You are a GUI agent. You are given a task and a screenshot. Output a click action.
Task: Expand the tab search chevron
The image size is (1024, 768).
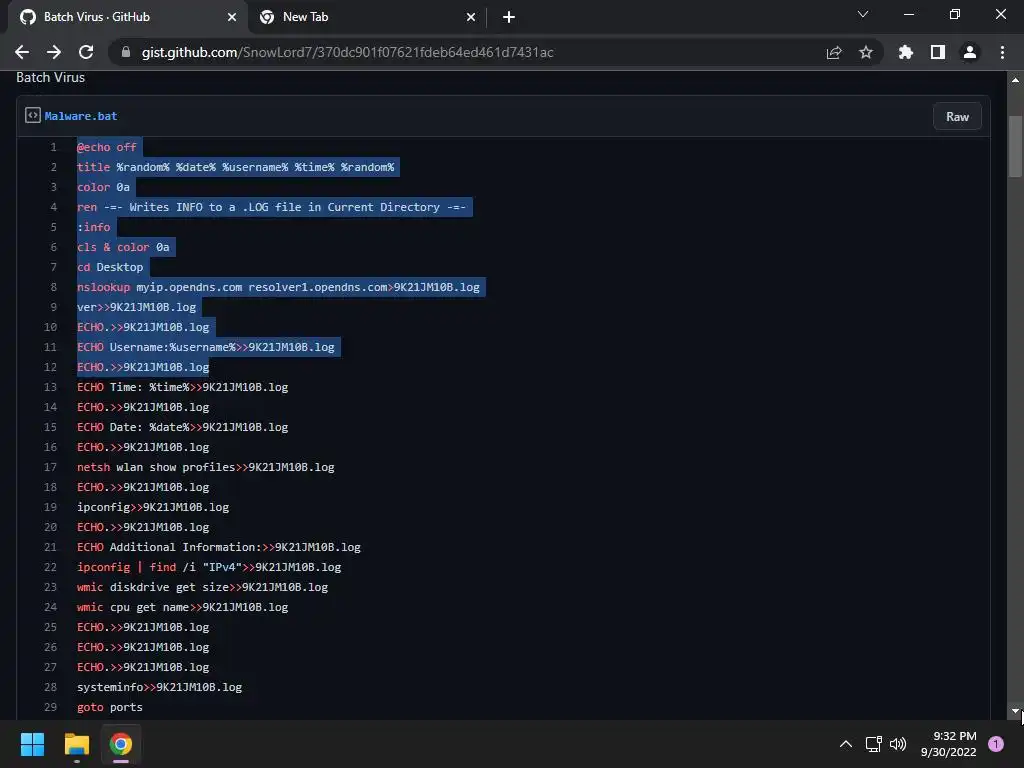(863, 14)
